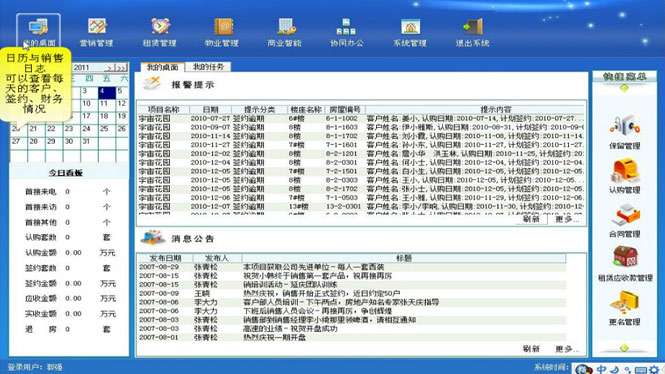Viewport: 665px width, 374px height.
Task: Switch to the 我的任务 tab
Action: click(208, 67)
